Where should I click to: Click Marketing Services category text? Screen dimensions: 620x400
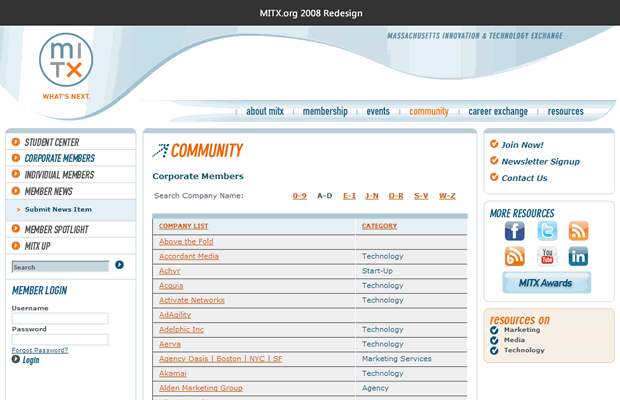pyautogui.click(x=397, y=358)
